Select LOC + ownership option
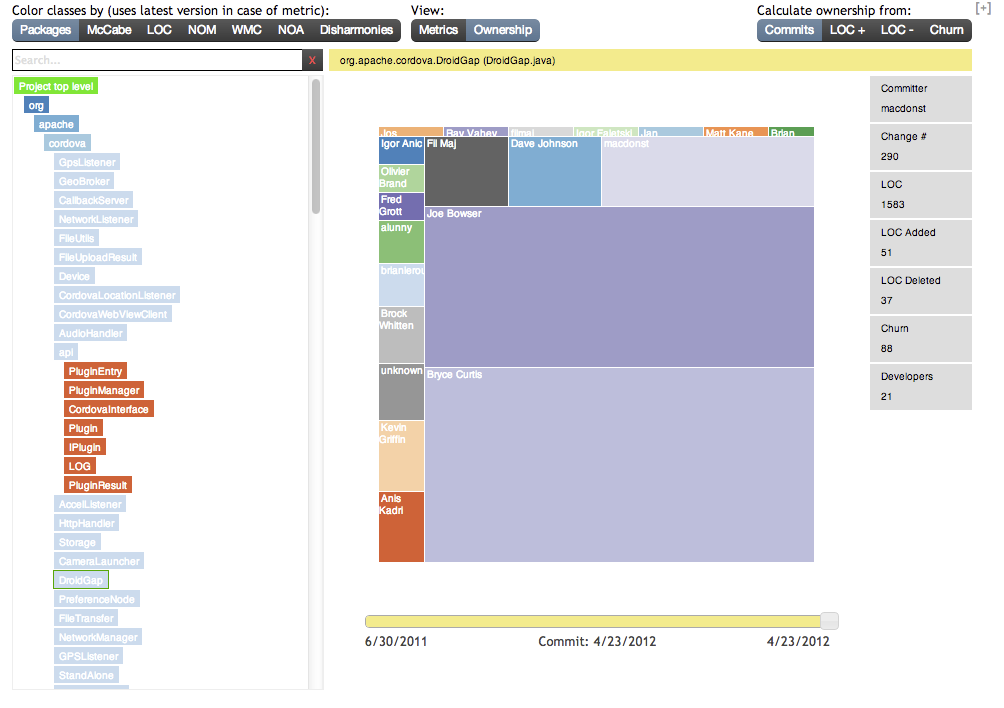 (848, 30)
